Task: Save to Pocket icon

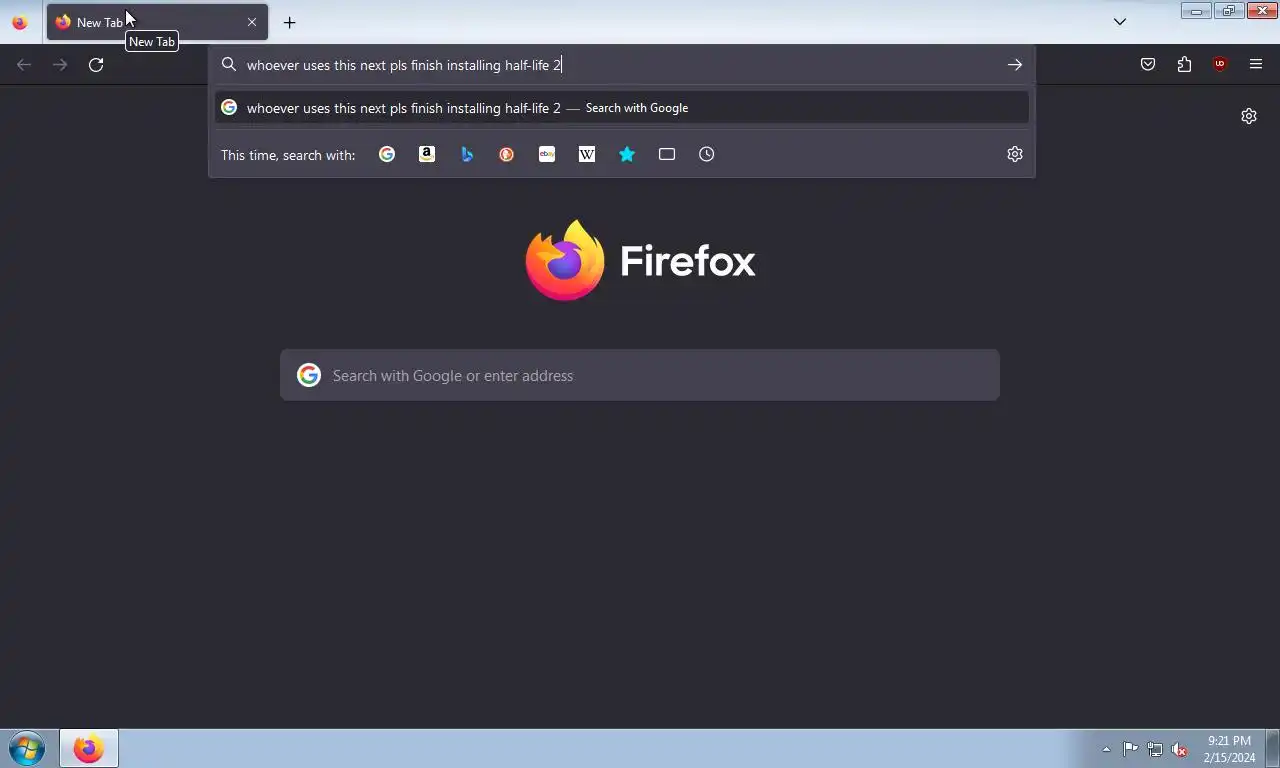Action: (x=1148, y=65)
